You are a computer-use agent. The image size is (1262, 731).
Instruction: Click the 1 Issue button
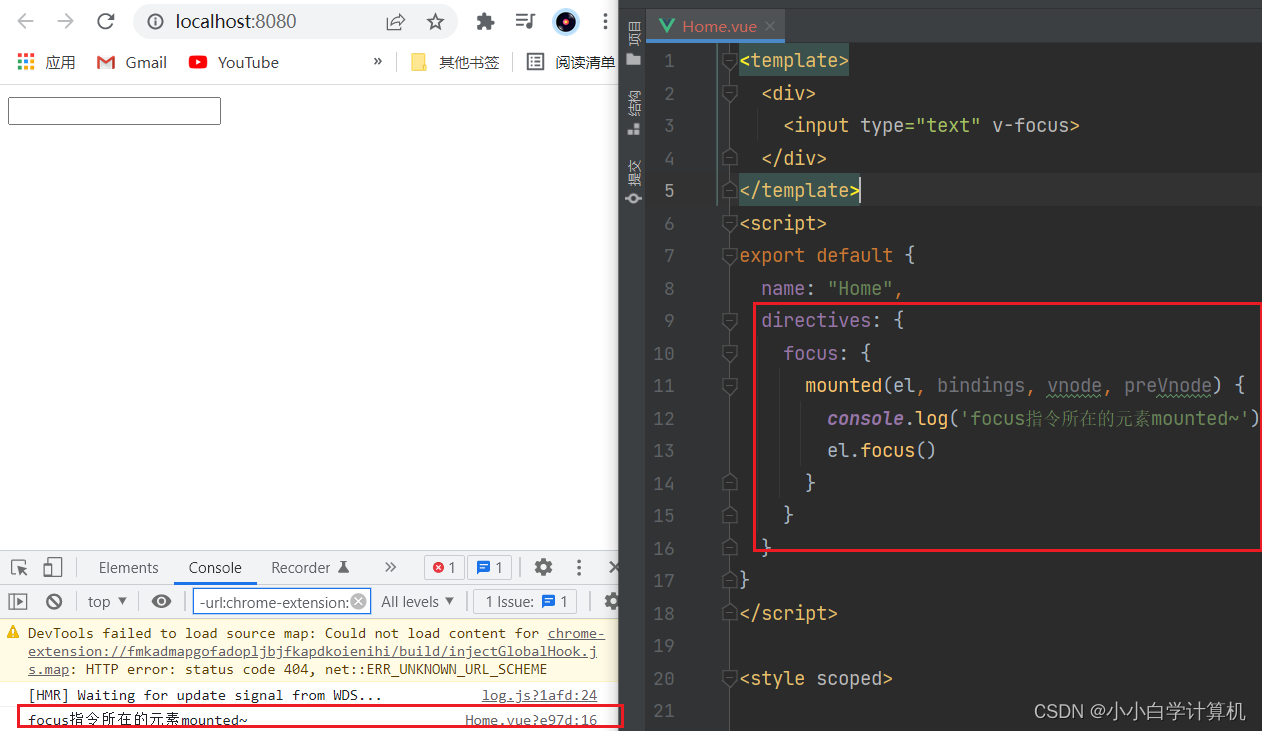pos(526,601)
